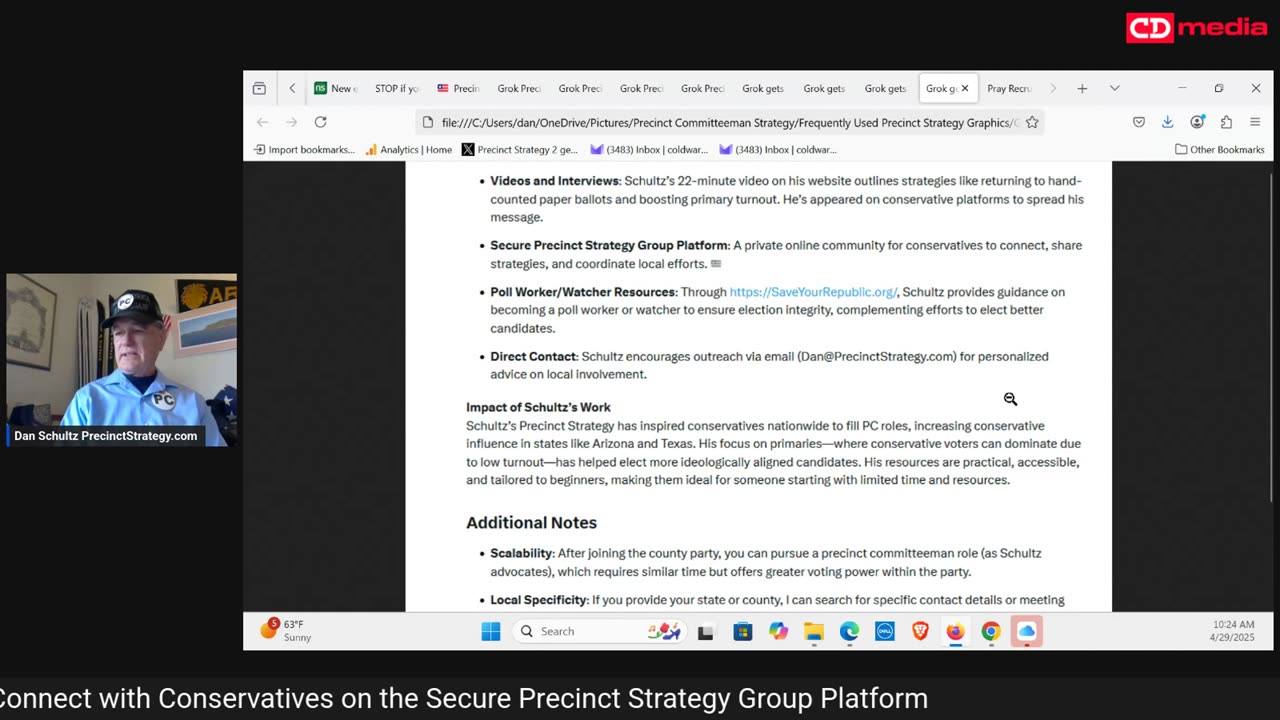Click the 'Poll Worker/Watcher Resources' label
1280x720 pixels.
tap(582, 292)
